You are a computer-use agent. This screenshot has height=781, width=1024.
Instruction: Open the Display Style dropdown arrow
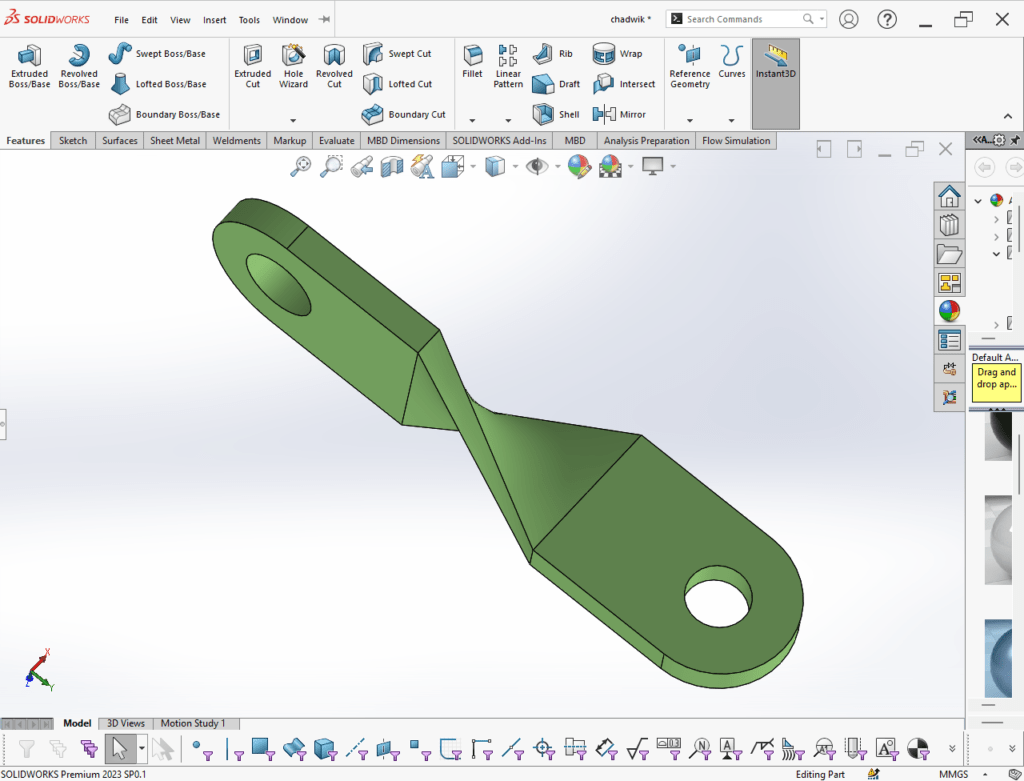(515, 167)
